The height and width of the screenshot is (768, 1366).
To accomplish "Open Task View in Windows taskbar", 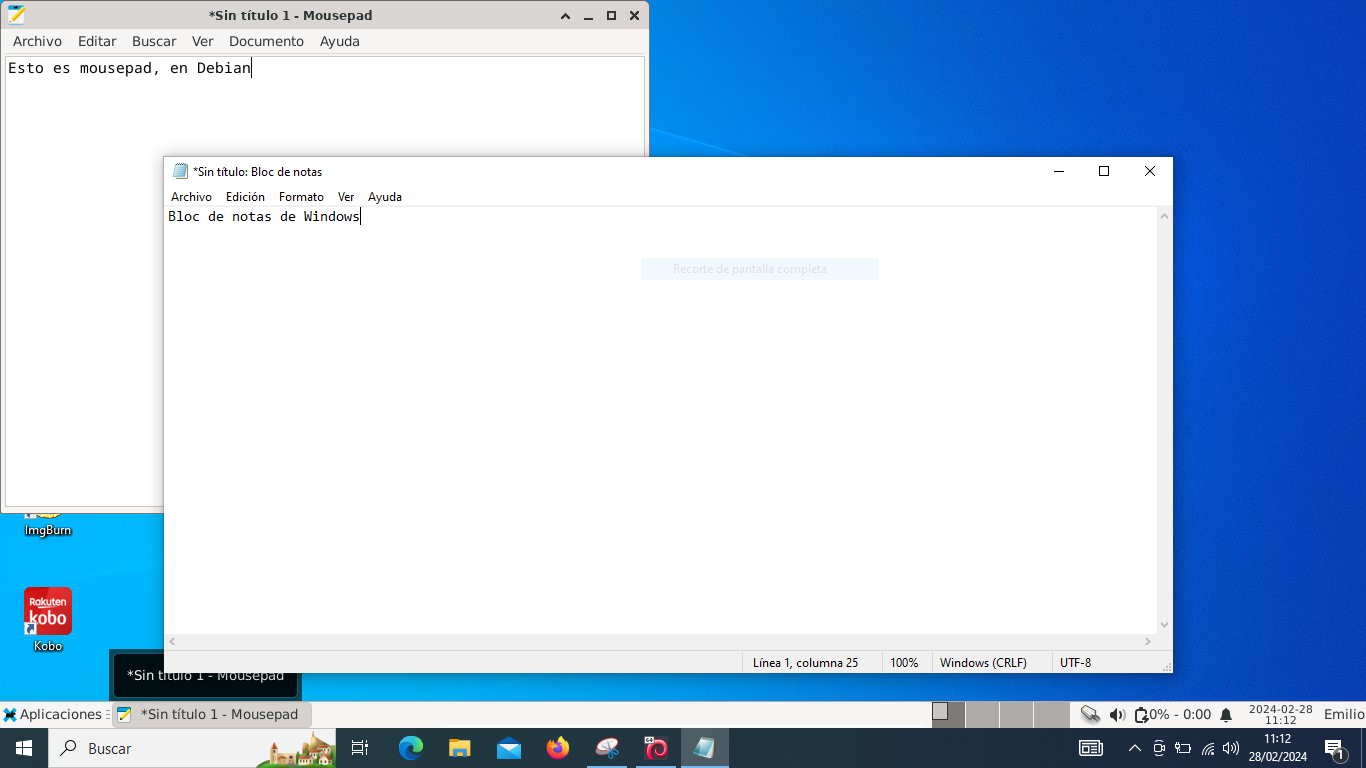I will (x=360, y=748).
